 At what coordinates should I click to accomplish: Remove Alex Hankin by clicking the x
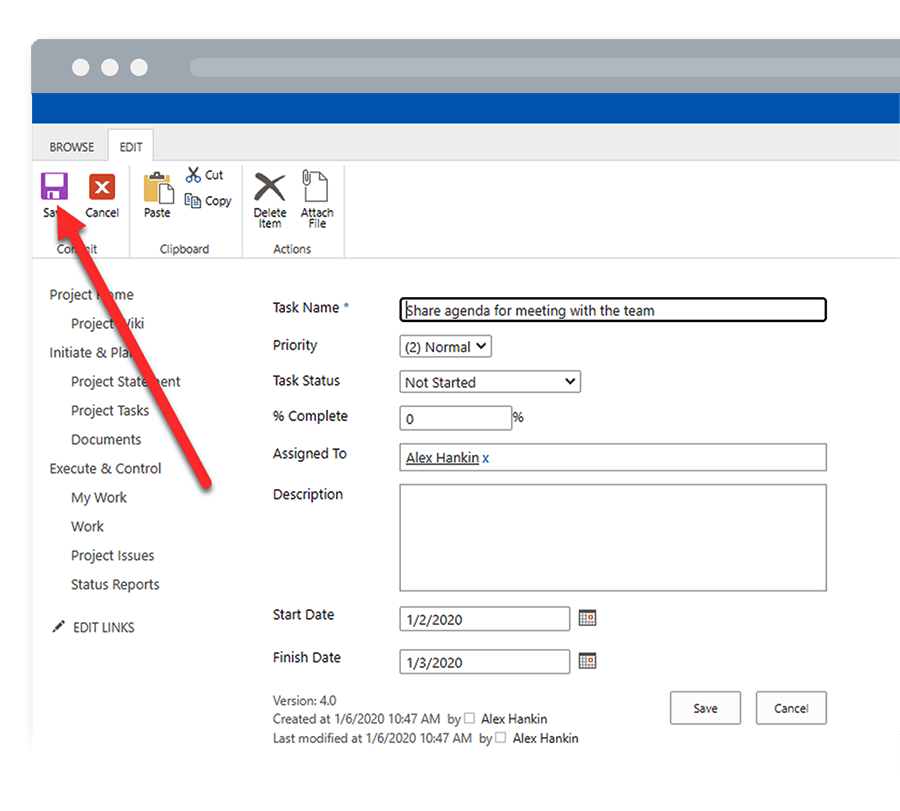486,457
